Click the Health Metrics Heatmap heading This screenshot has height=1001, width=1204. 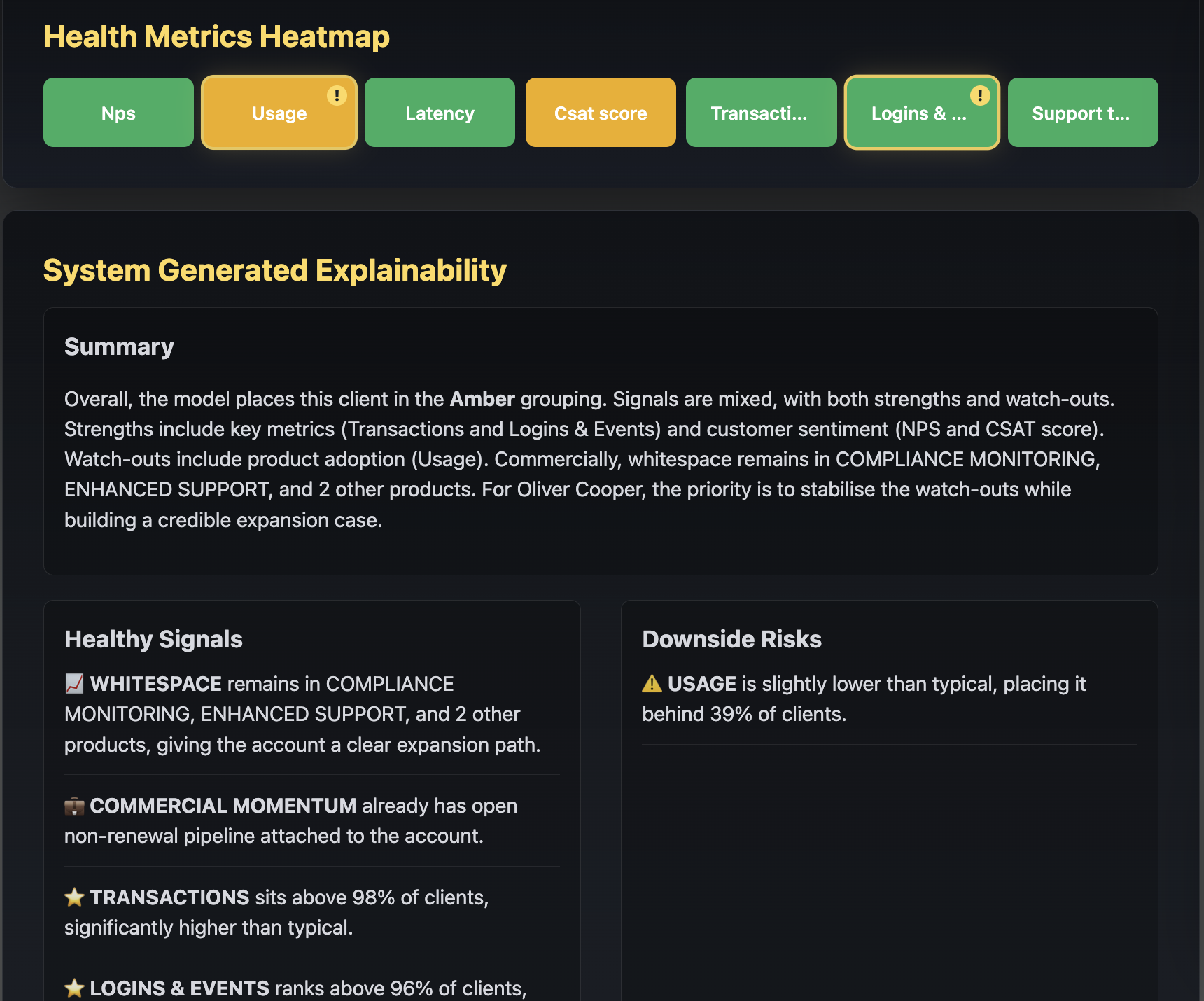[216, 36]
